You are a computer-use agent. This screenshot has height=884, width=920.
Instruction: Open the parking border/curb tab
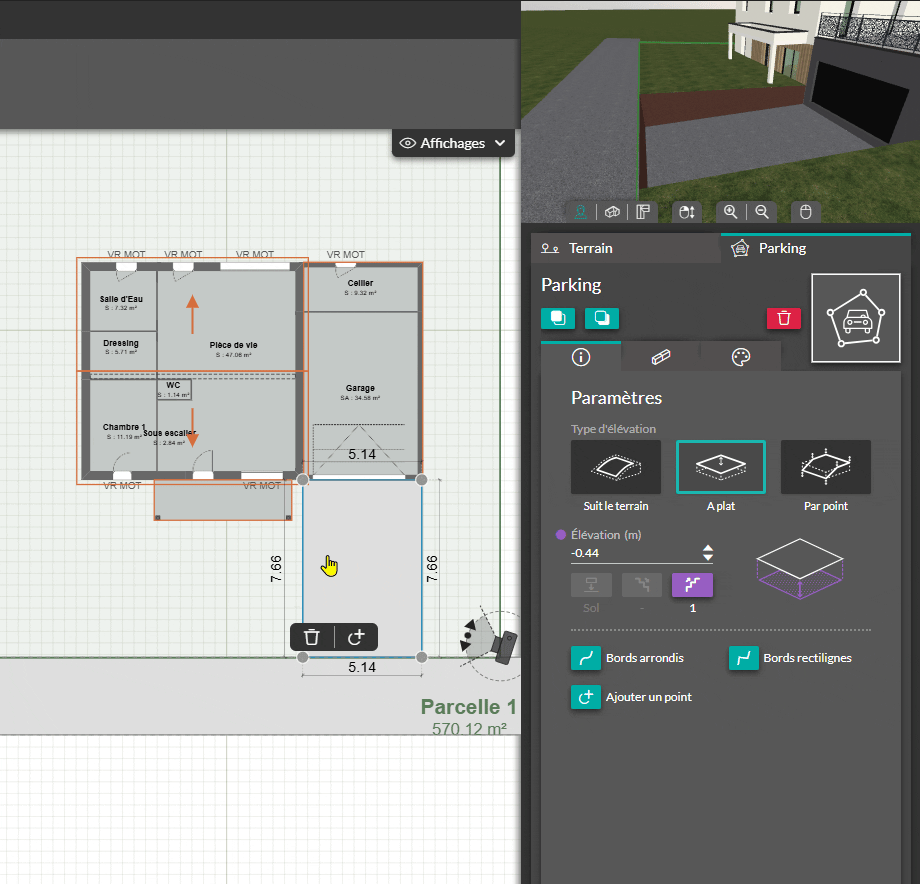[x=661, y=357]
